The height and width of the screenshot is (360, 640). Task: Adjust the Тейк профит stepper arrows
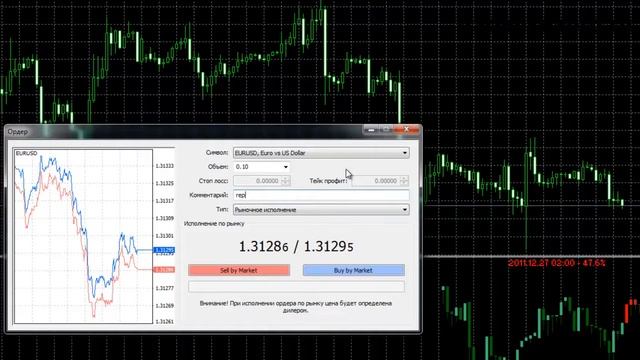404,181
